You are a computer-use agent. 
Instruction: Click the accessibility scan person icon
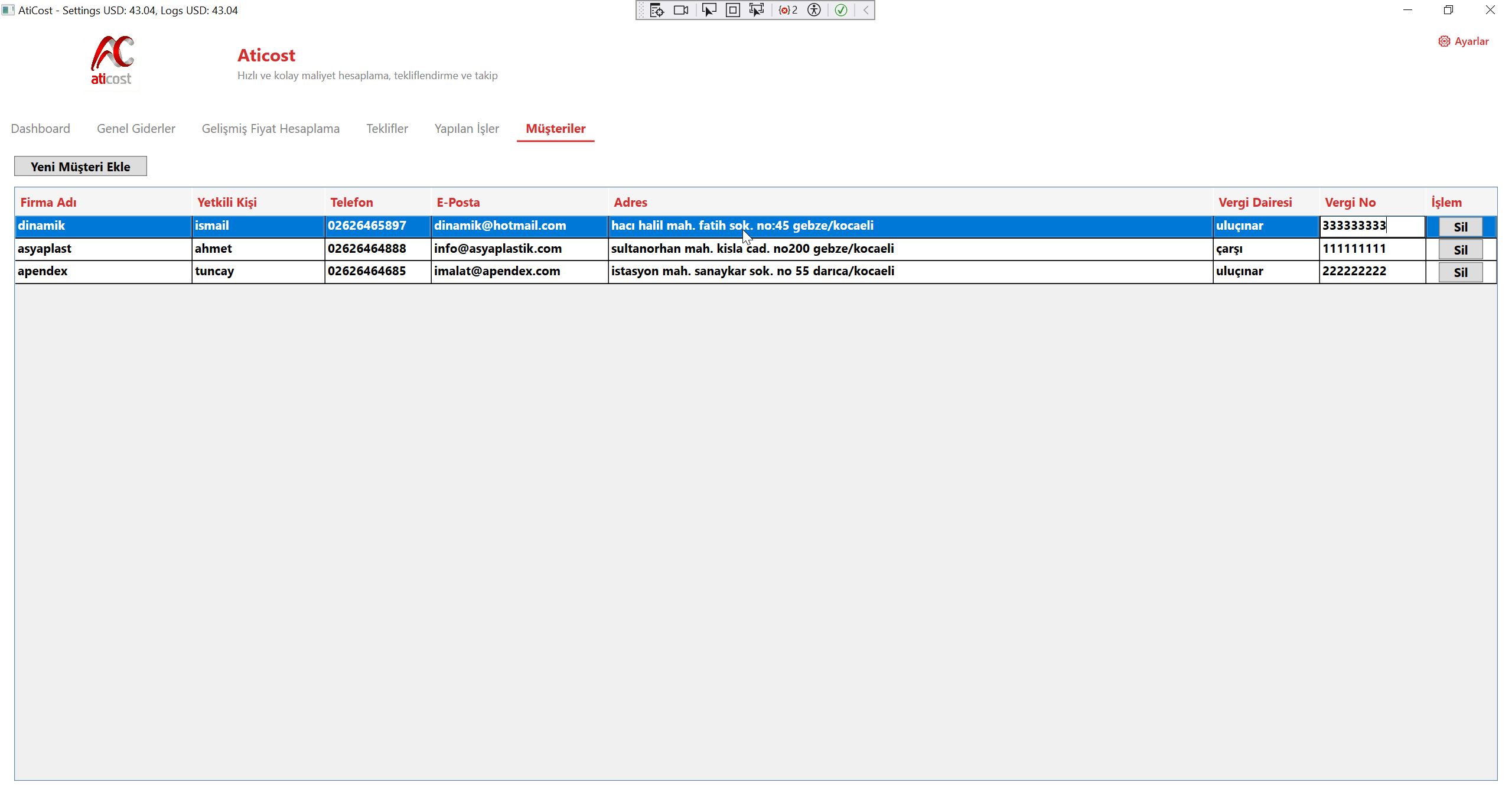[x=814, y=10]
